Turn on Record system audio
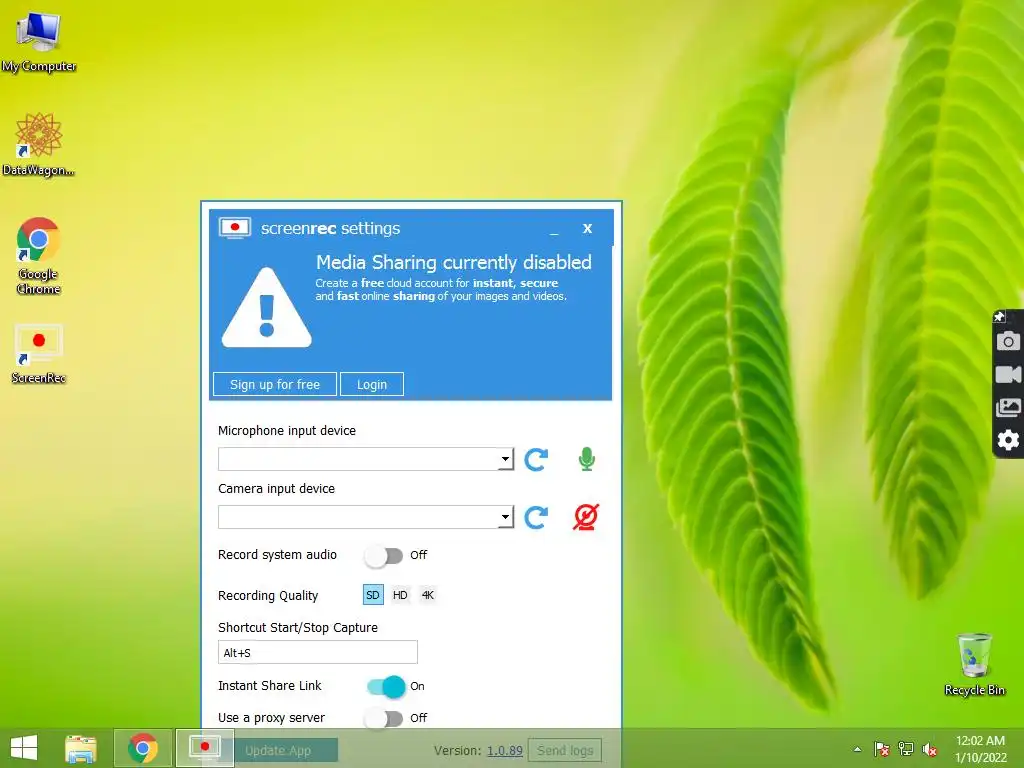The width and height of the screenshot is (1024, 768). [384, 555]
